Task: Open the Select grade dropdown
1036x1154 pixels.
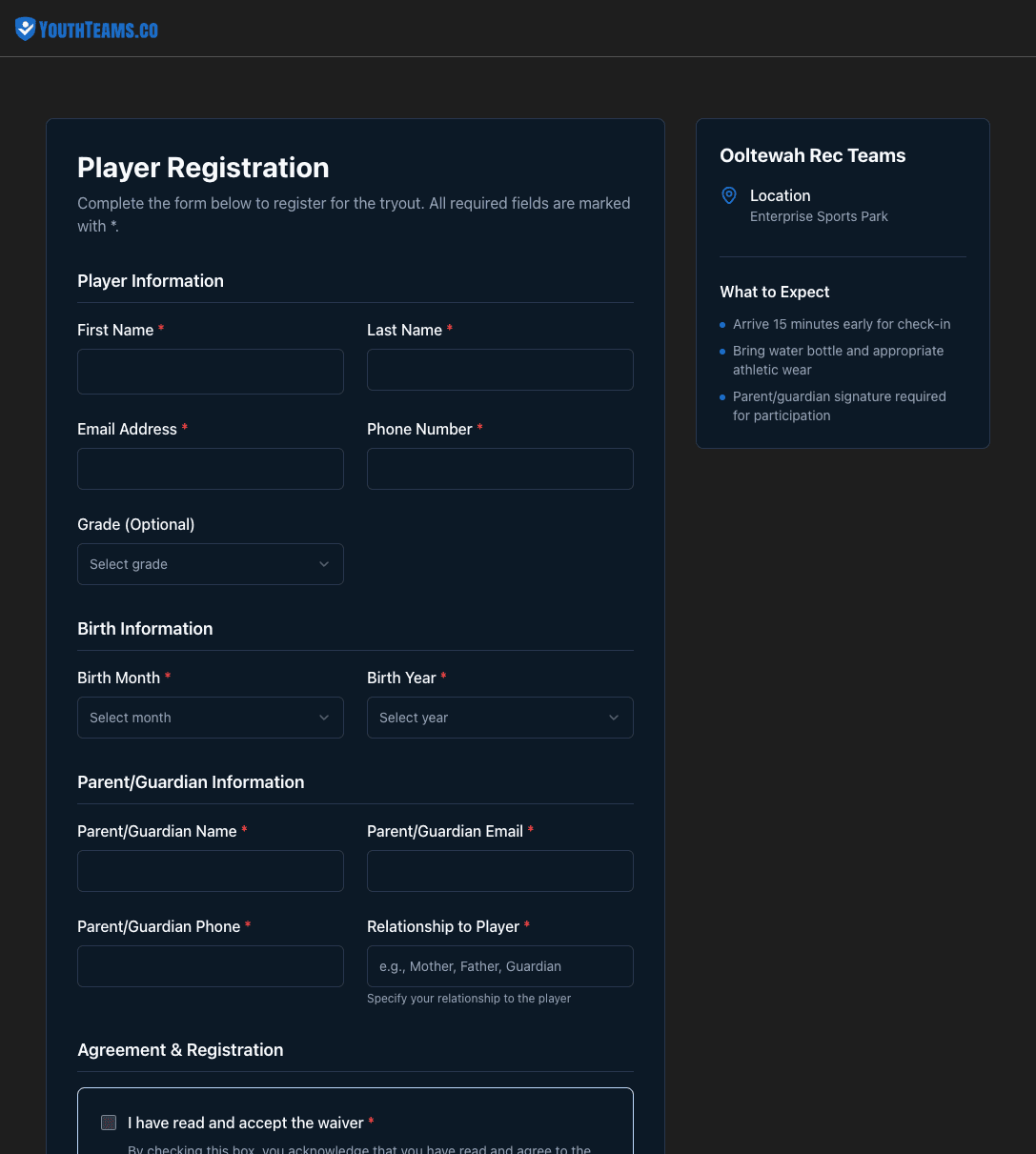Action: click(x=210, y=564)
